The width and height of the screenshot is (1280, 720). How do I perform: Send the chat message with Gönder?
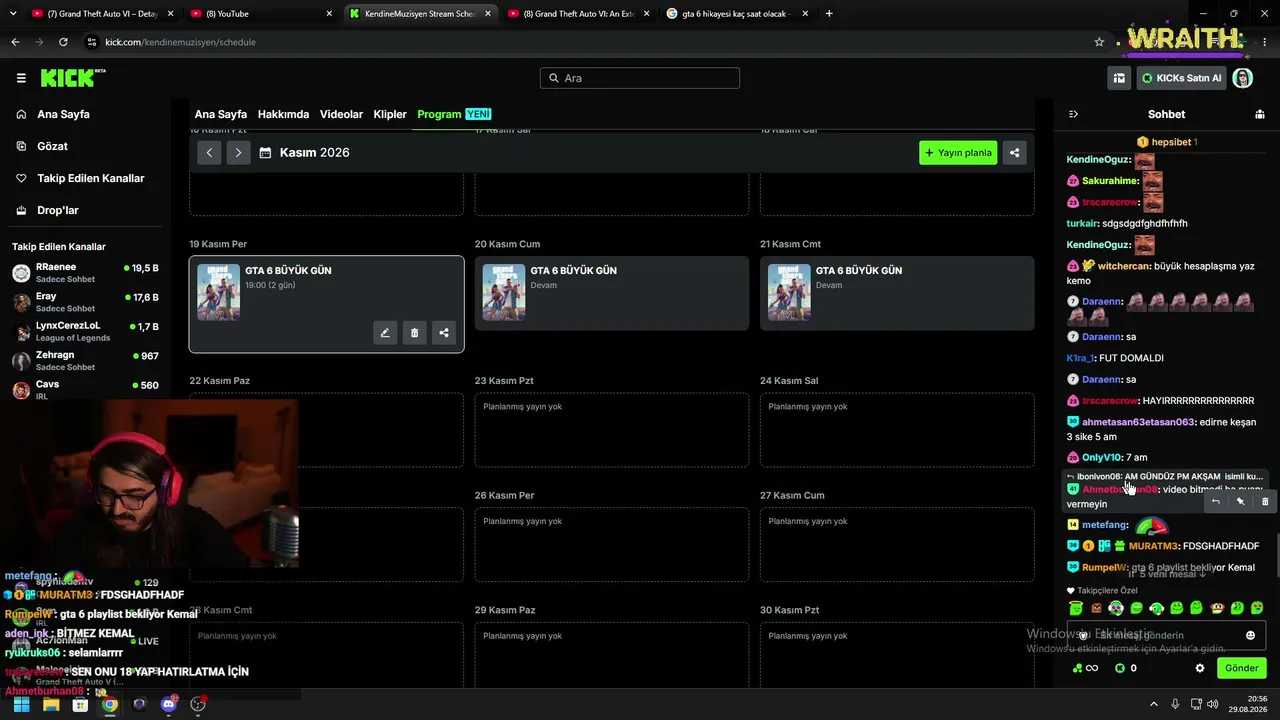coord(1242,668)
